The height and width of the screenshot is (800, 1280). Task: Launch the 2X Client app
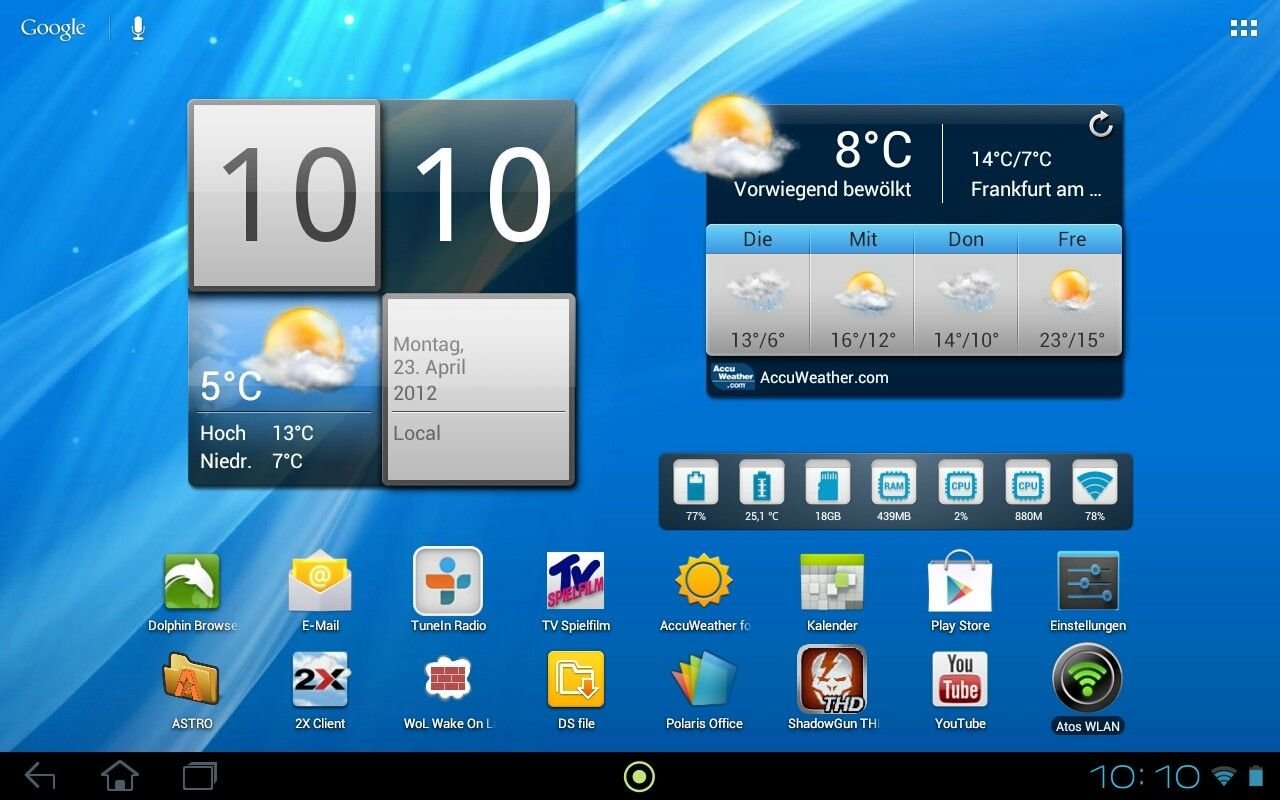[x=320, y=680]
